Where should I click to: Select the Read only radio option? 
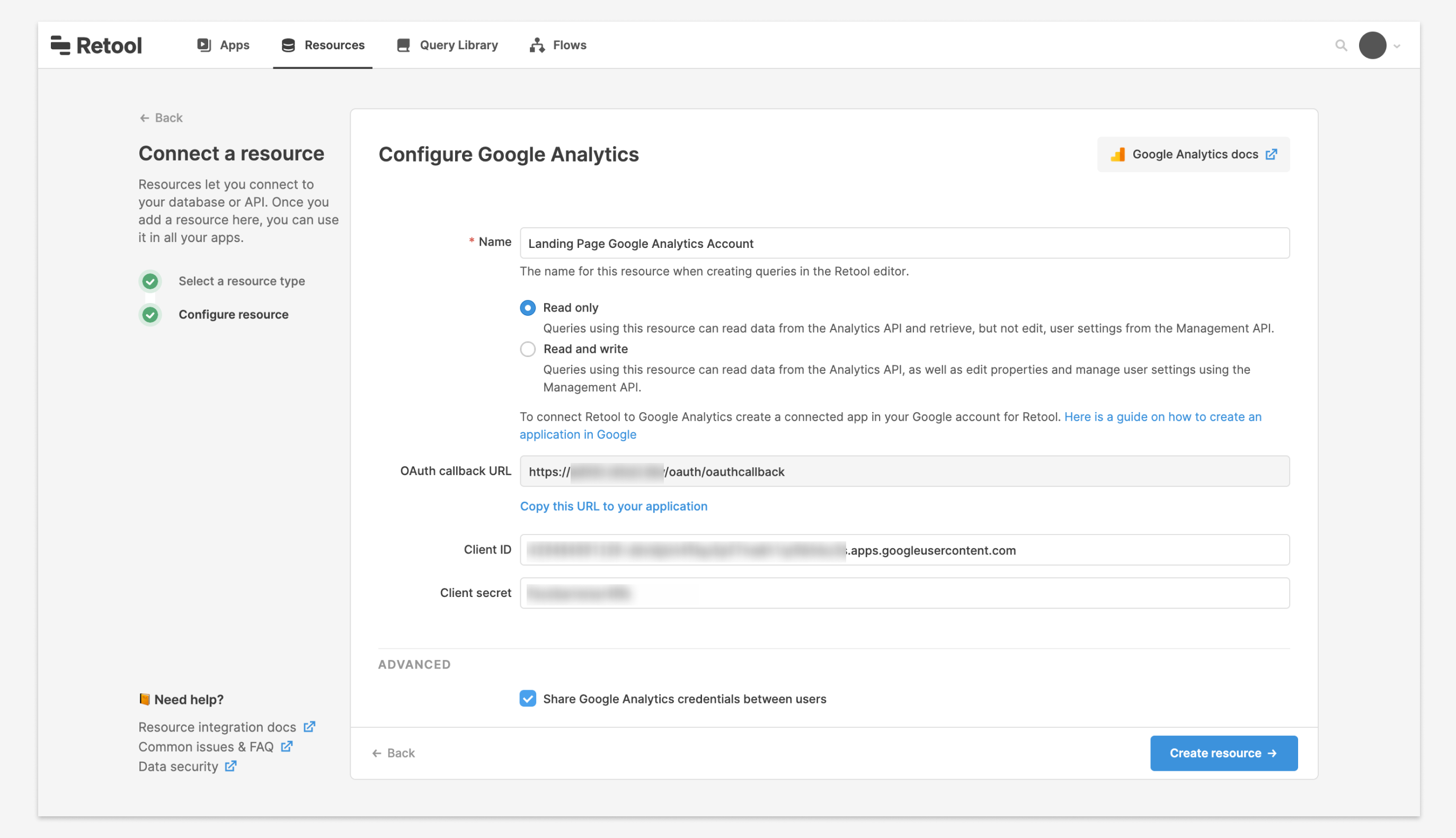[x=527, y=308]
